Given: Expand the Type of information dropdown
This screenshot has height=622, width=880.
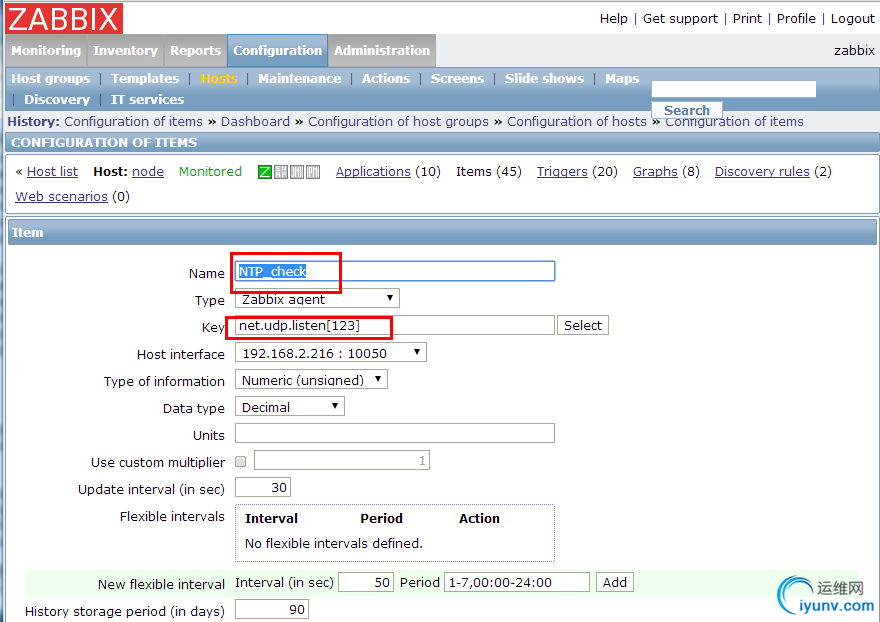Looking at the screenshot, I should click(x=311, y=379).
